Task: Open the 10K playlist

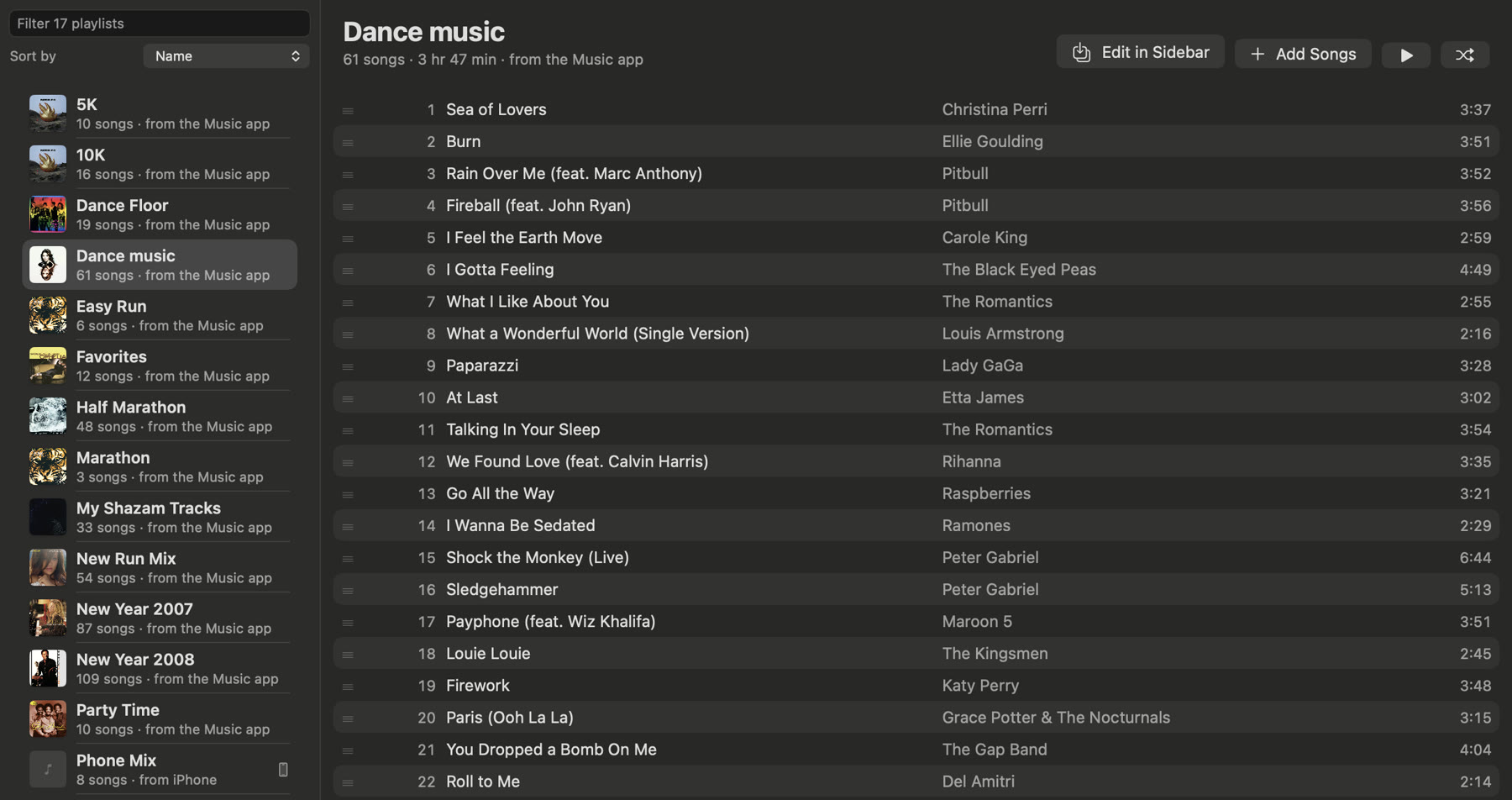Action: coord(160,164)
